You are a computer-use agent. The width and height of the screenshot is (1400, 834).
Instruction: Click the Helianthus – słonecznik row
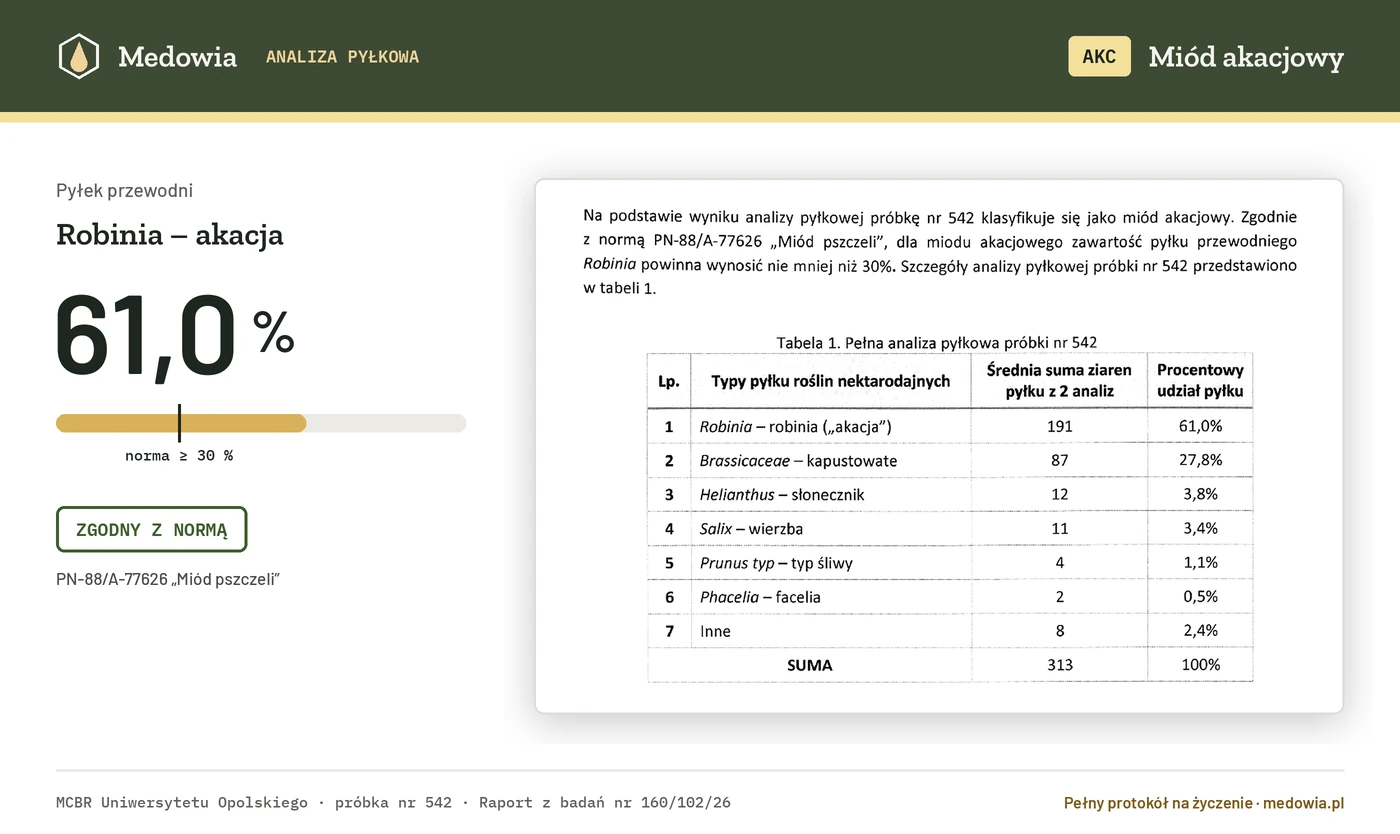950,495
